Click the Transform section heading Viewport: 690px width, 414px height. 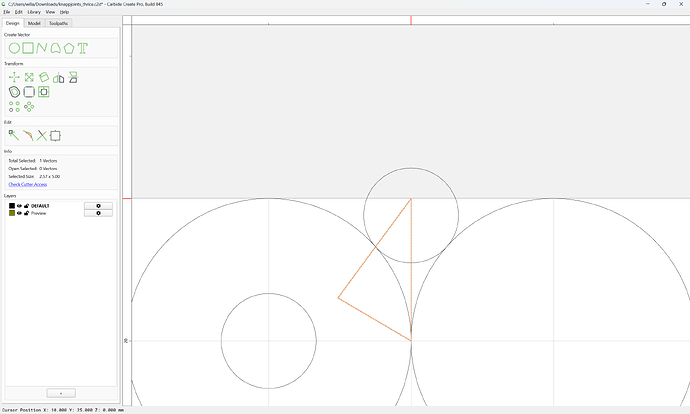(14, 64)
